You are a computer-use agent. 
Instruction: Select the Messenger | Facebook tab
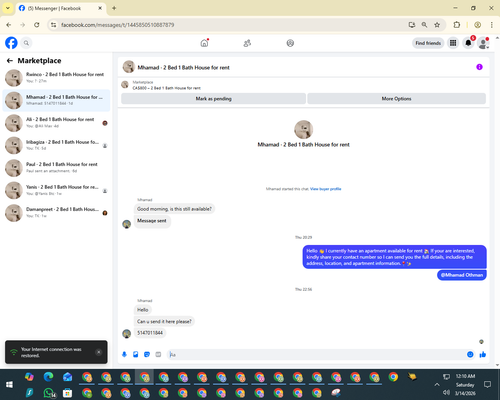60,8
